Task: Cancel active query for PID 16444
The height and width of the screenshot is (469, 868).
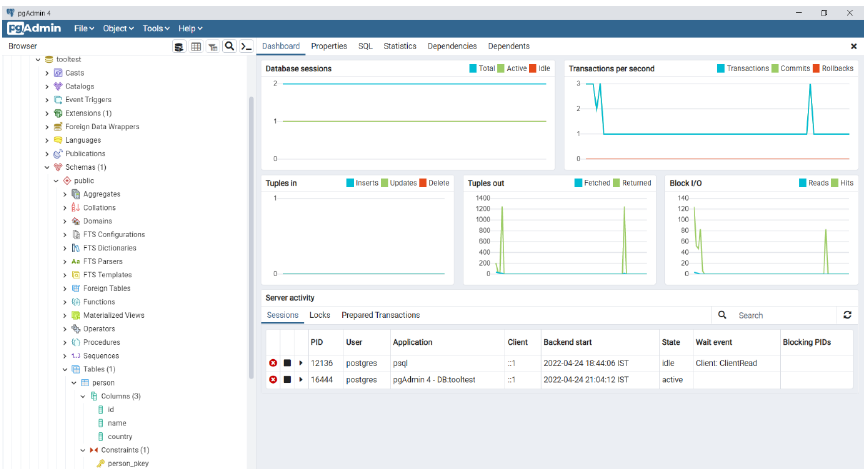Action: point(287,380)
